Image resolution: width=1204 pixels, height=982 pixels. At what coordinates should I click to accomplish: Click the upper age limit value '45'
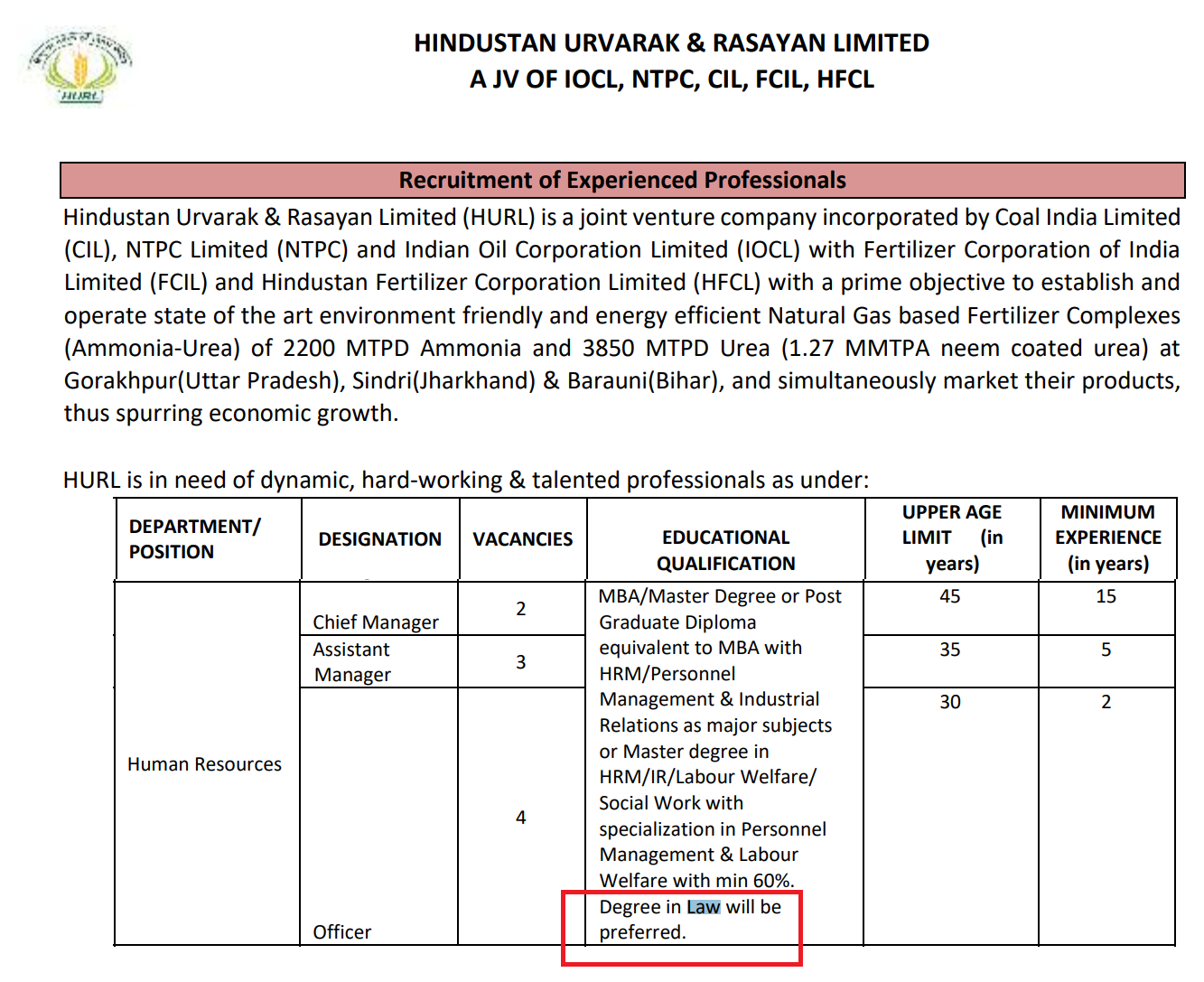click(x=950, y=596)
